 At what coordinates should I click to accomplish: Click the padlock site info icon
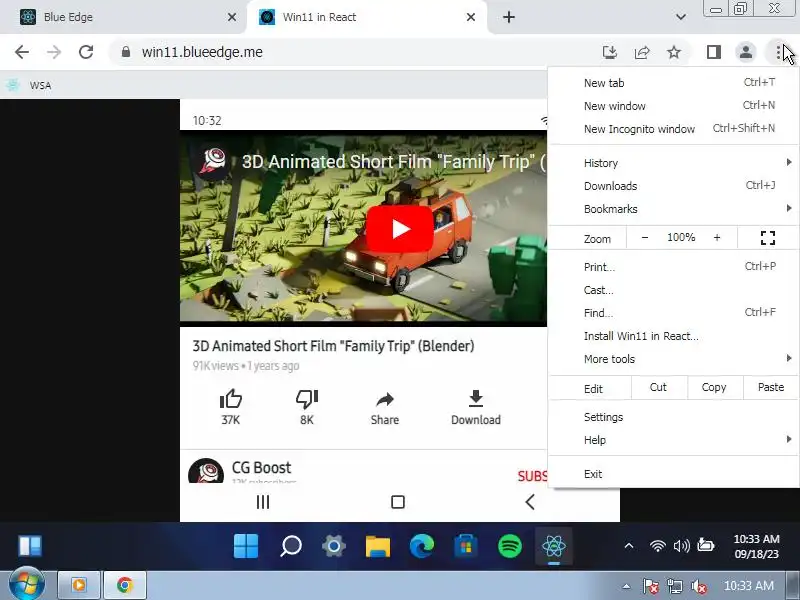[126, 52]
